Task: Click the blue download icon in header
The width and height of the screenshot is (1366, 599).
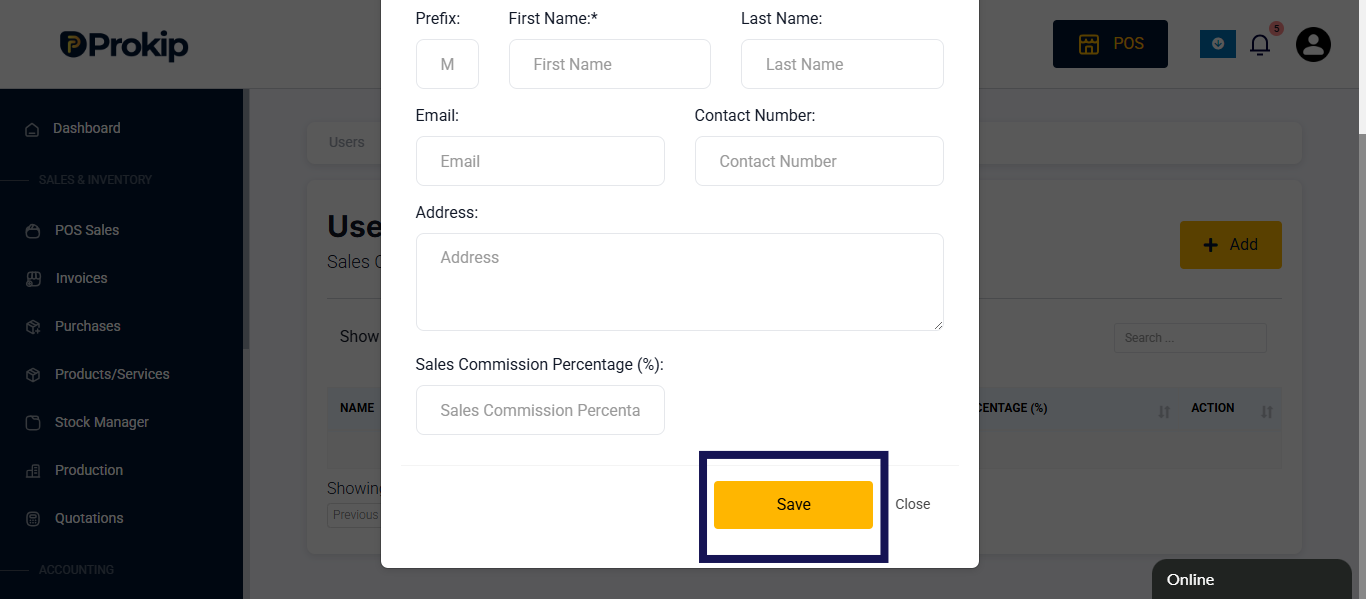Action: 1218,44
